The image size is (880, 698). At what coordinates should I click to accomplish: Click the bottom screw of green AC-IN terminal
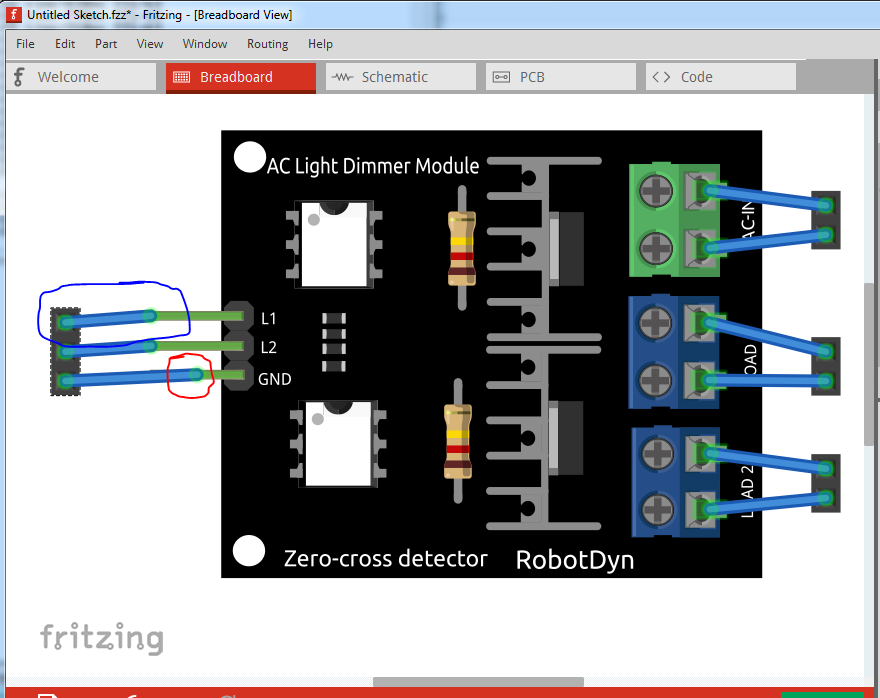point(656,247)
